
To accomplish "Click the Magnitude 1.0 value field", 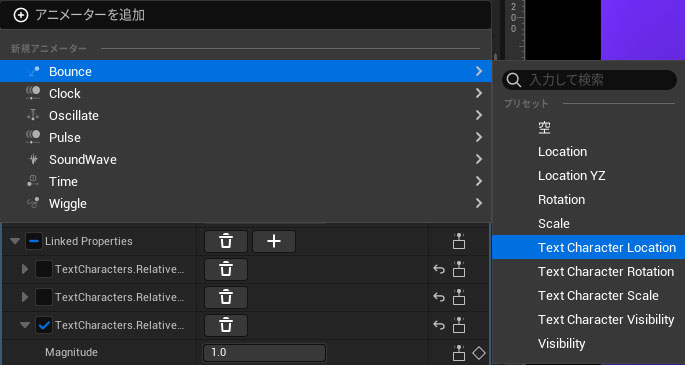I will coord(264,353).
